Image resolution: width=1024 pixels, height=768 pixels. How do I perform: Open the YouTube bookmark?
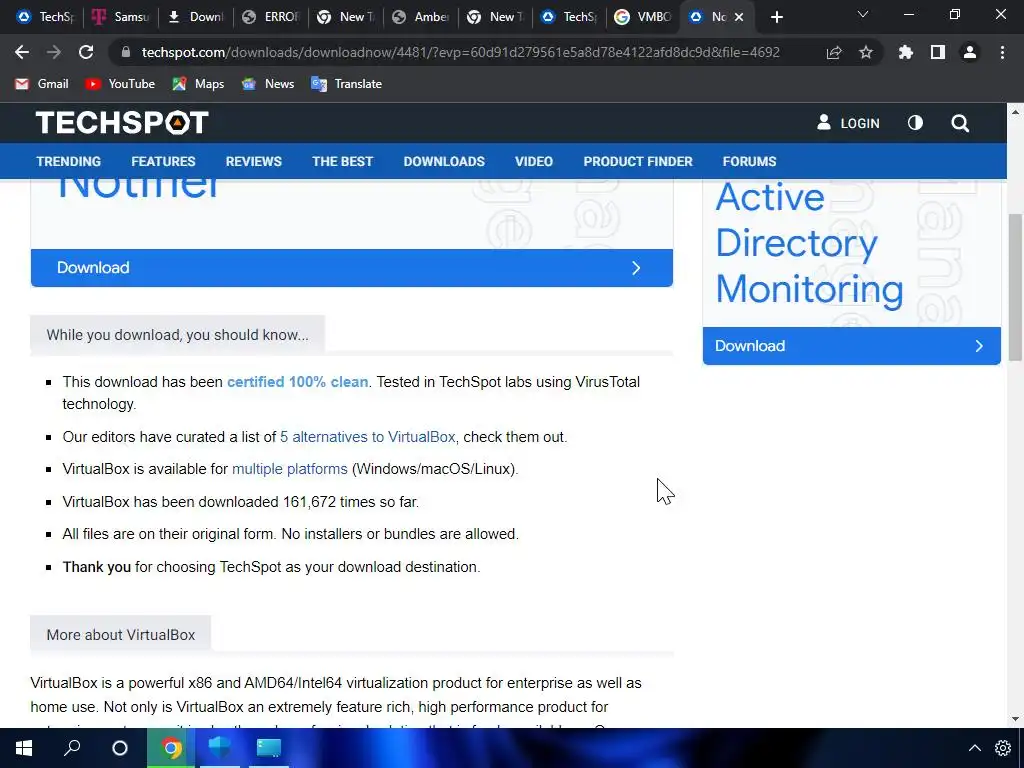pyautogui.click(x=120, y=84)
